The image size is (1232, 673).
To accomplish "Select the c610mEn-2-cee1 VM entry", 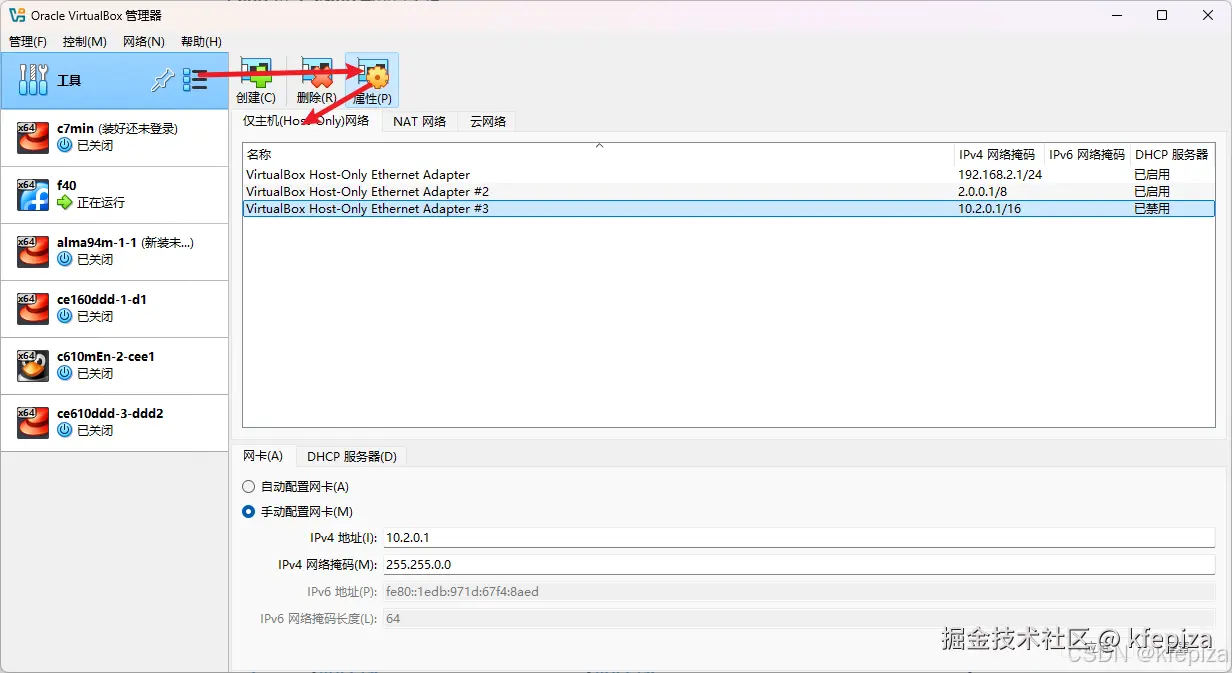I will click(x=115, y=366).
